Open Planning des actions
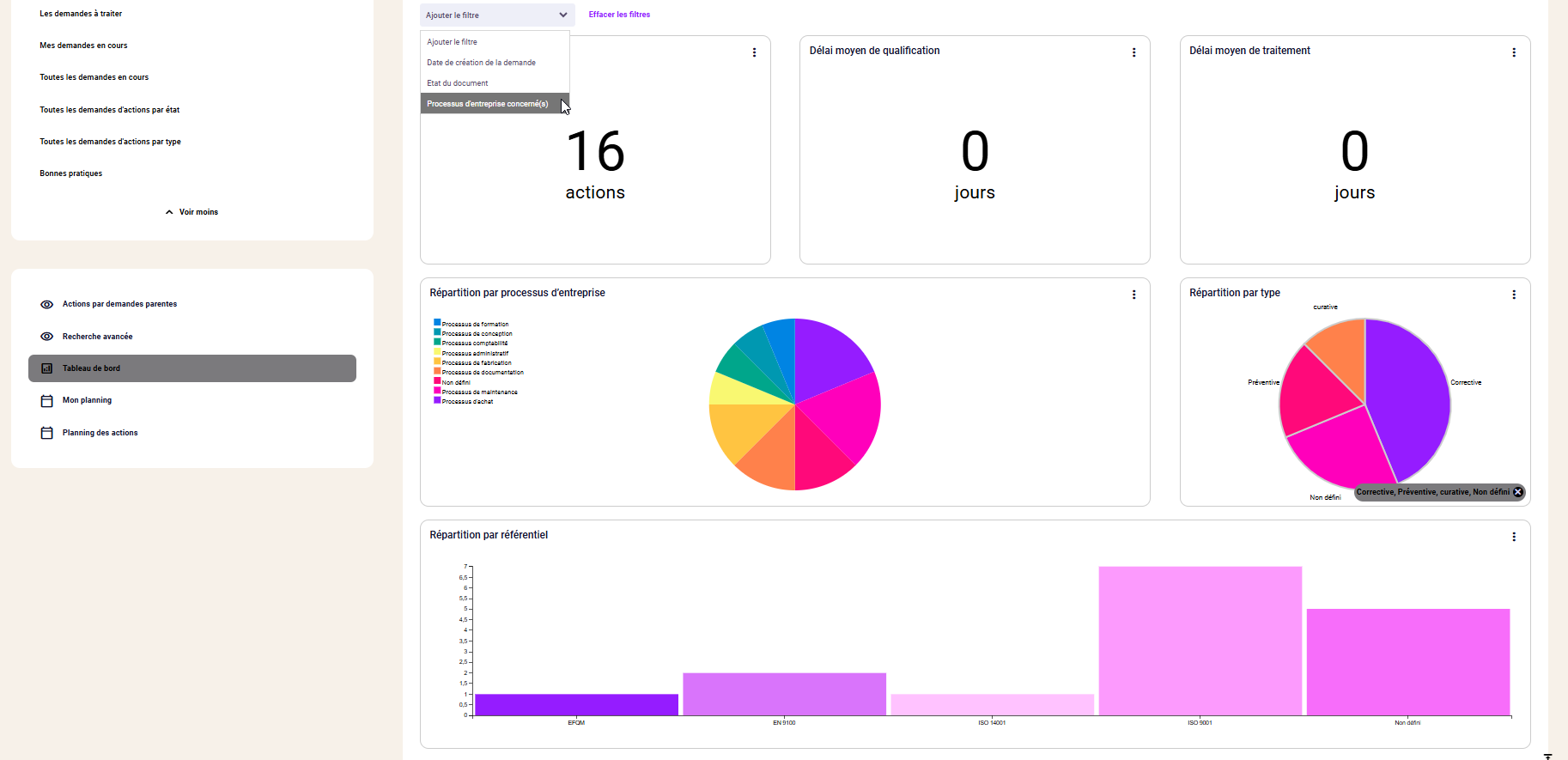Viewport: 1568px width, 760px height. (x=100, y=433)
